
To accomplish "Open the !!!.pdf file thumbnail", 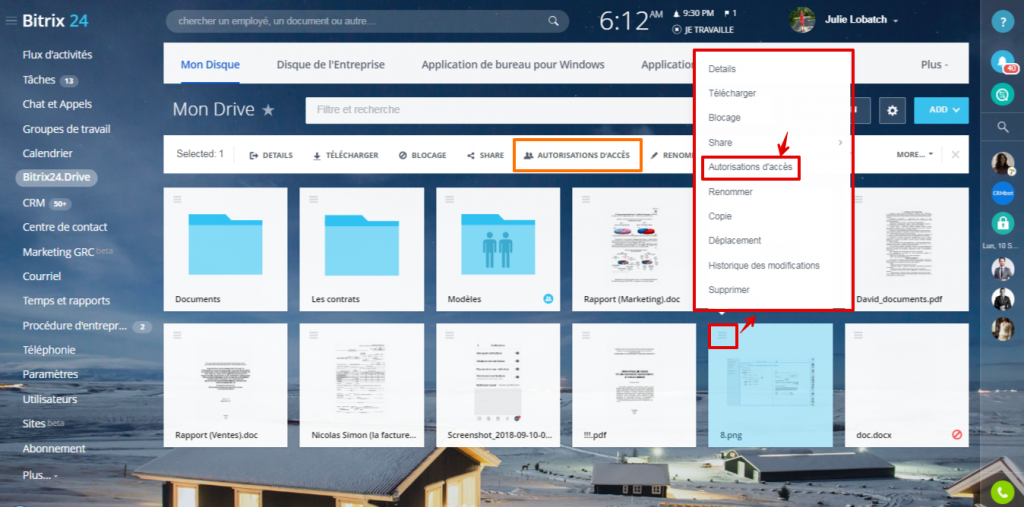I will click(634, 380).
